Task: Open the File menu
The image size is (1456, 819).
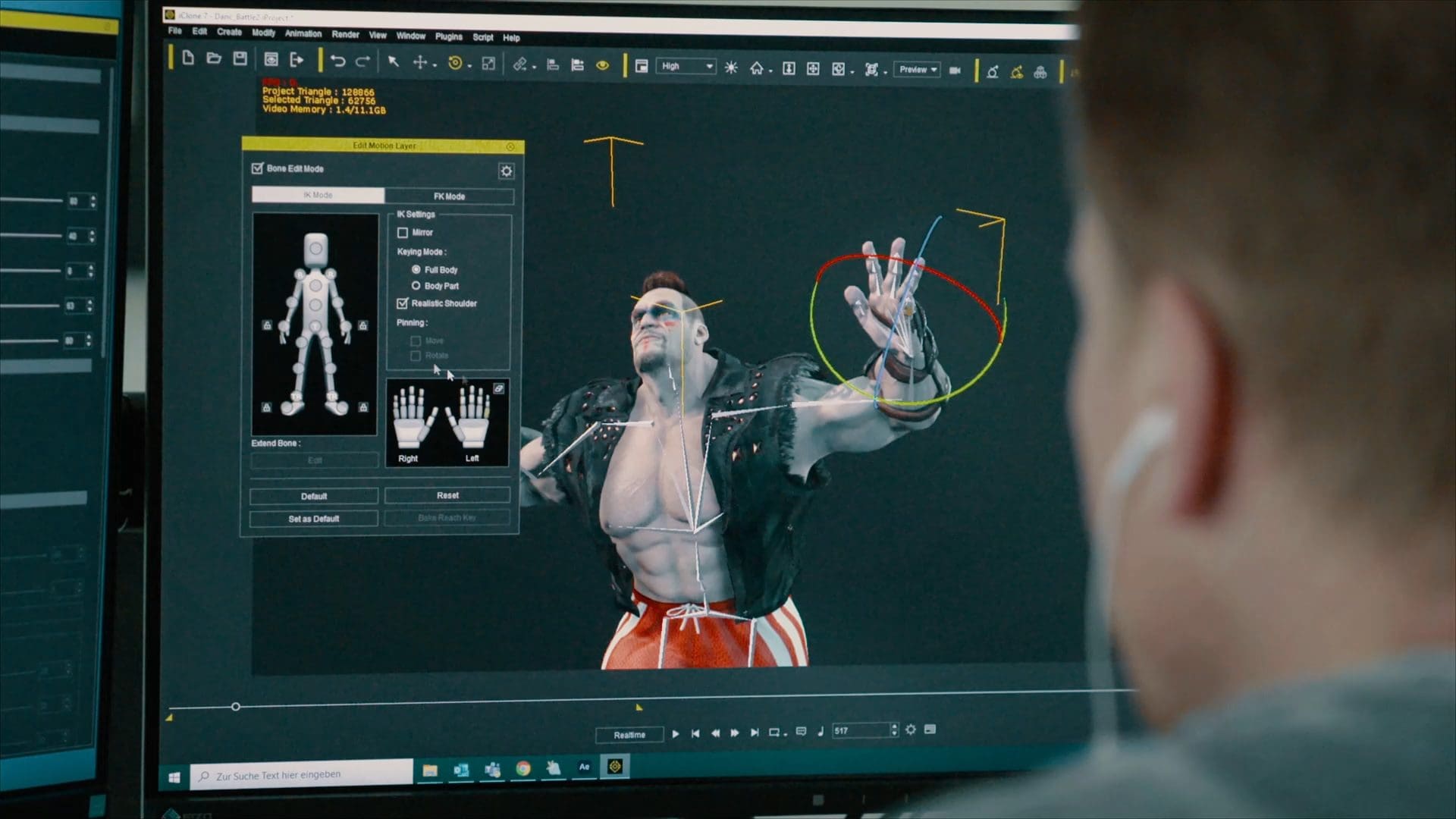Action: pos(175,31)
